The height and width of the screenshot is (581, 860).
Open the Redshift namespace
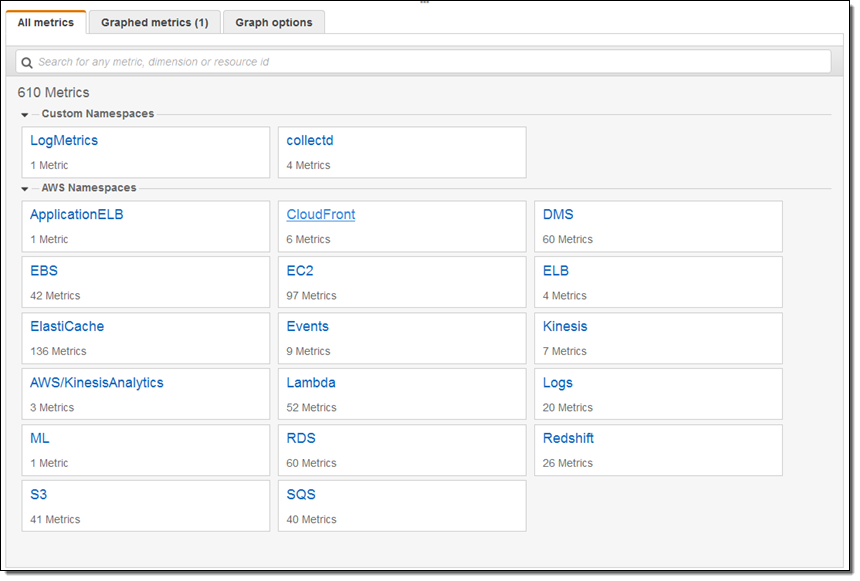568,439
